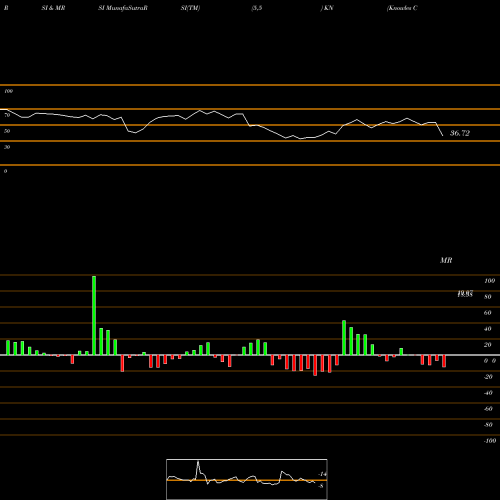
Task: Click the overlapping value label beside 80 on MR axis
Action: click(x=465, y=294)
